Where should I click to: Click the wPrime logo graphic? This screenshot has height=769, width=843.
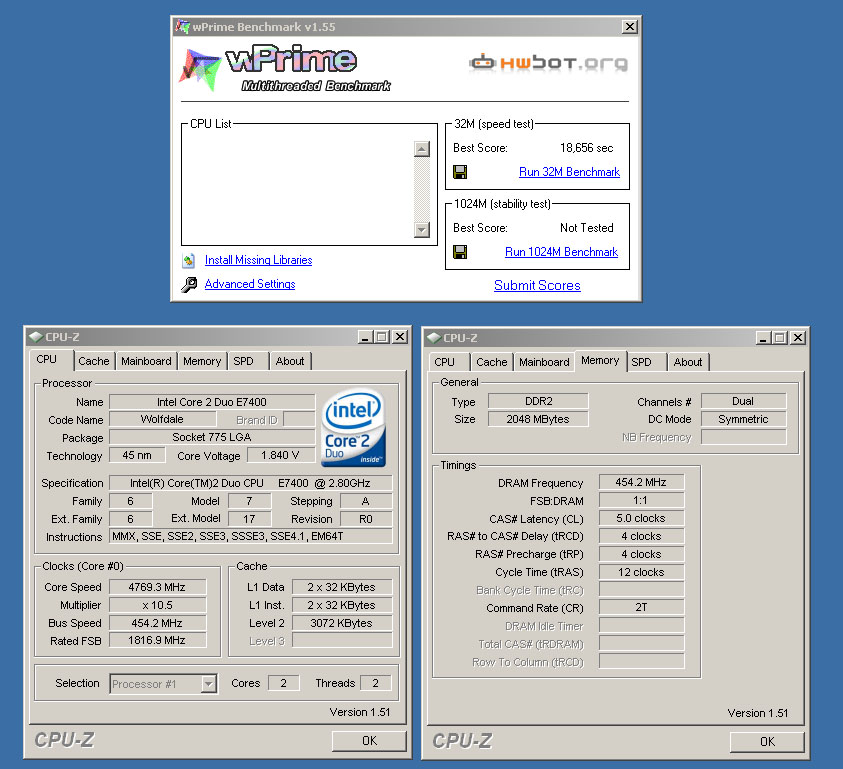pos(285,69)
